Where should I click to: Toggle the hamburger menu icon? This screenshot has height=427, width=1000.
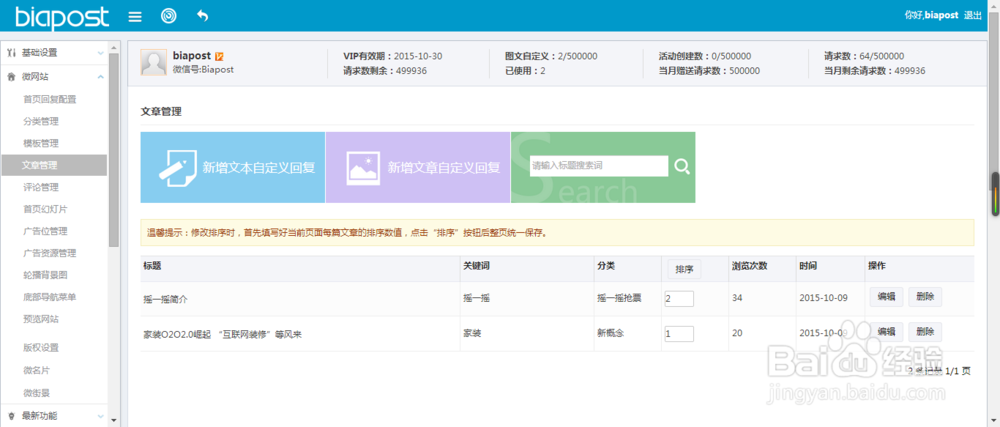click(135, 16)
